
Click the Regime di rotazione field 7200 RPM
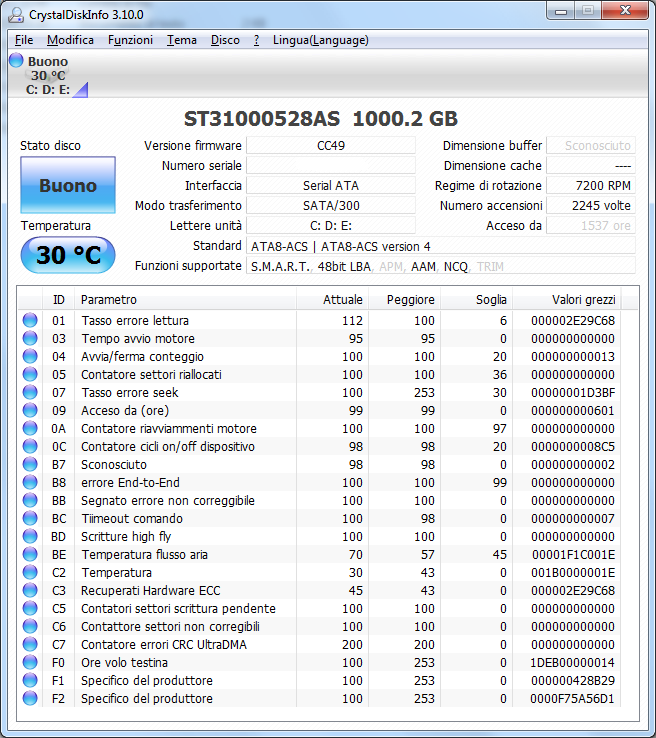point(591,185)
